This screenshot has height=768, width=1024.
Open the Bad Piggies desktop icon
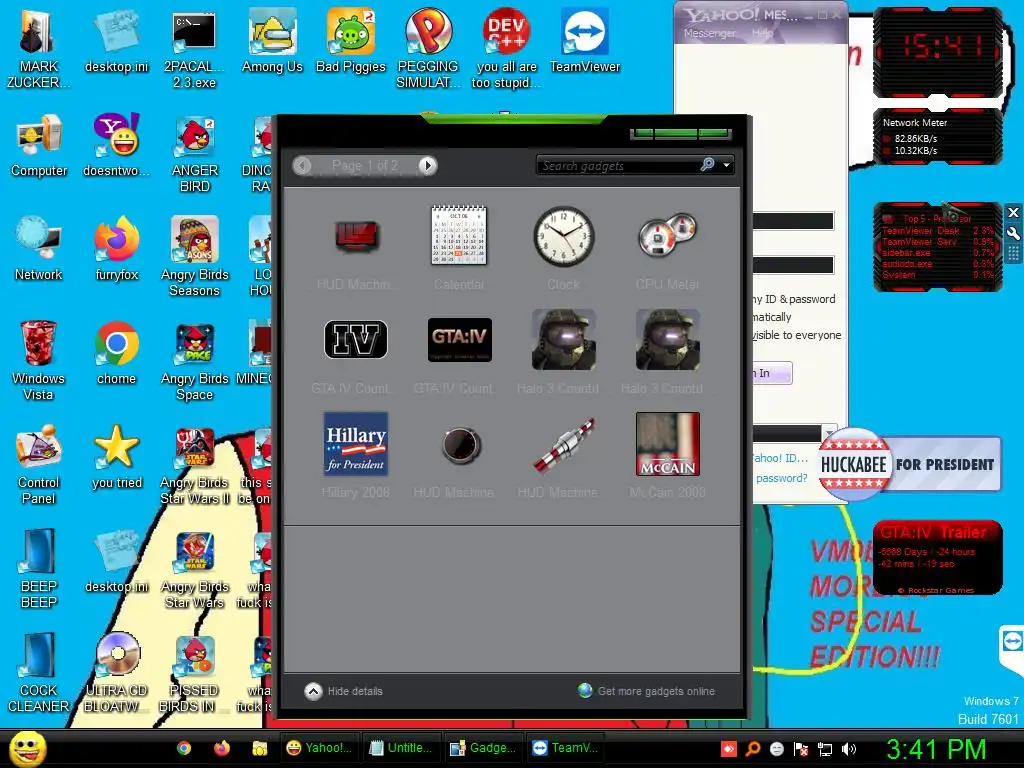tap(351, 41)
